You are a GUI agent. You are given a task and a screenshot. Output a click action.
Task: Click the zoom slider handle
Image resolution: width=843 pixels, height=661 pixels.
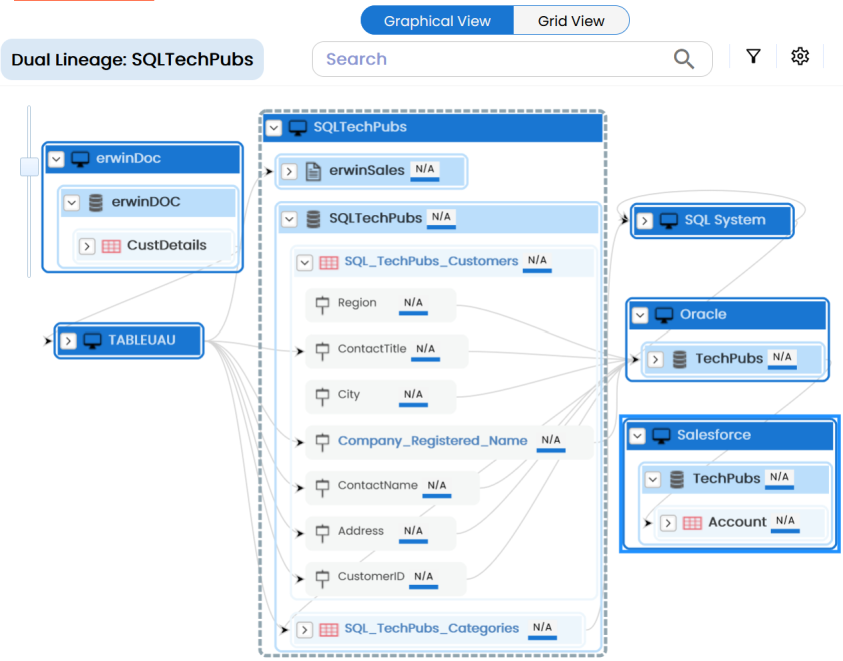(29, 167)
